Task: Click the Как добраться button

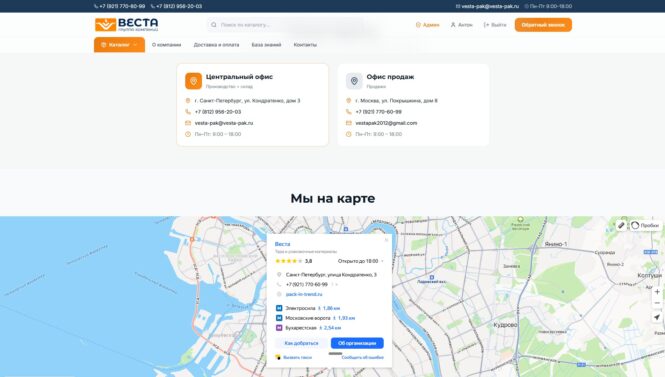Action: point(301,343)
